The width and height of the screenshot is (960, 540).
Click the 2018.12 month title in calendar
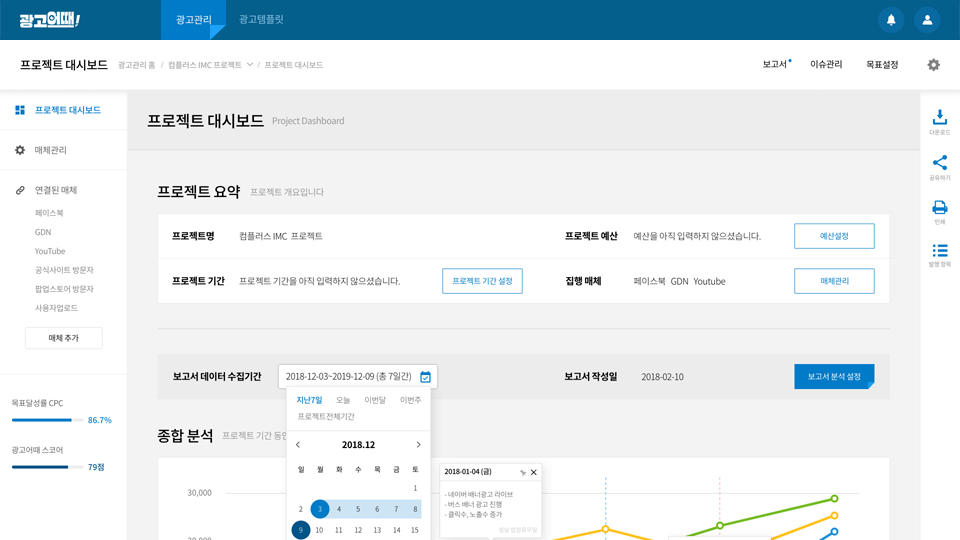click(x=358, y=444)
